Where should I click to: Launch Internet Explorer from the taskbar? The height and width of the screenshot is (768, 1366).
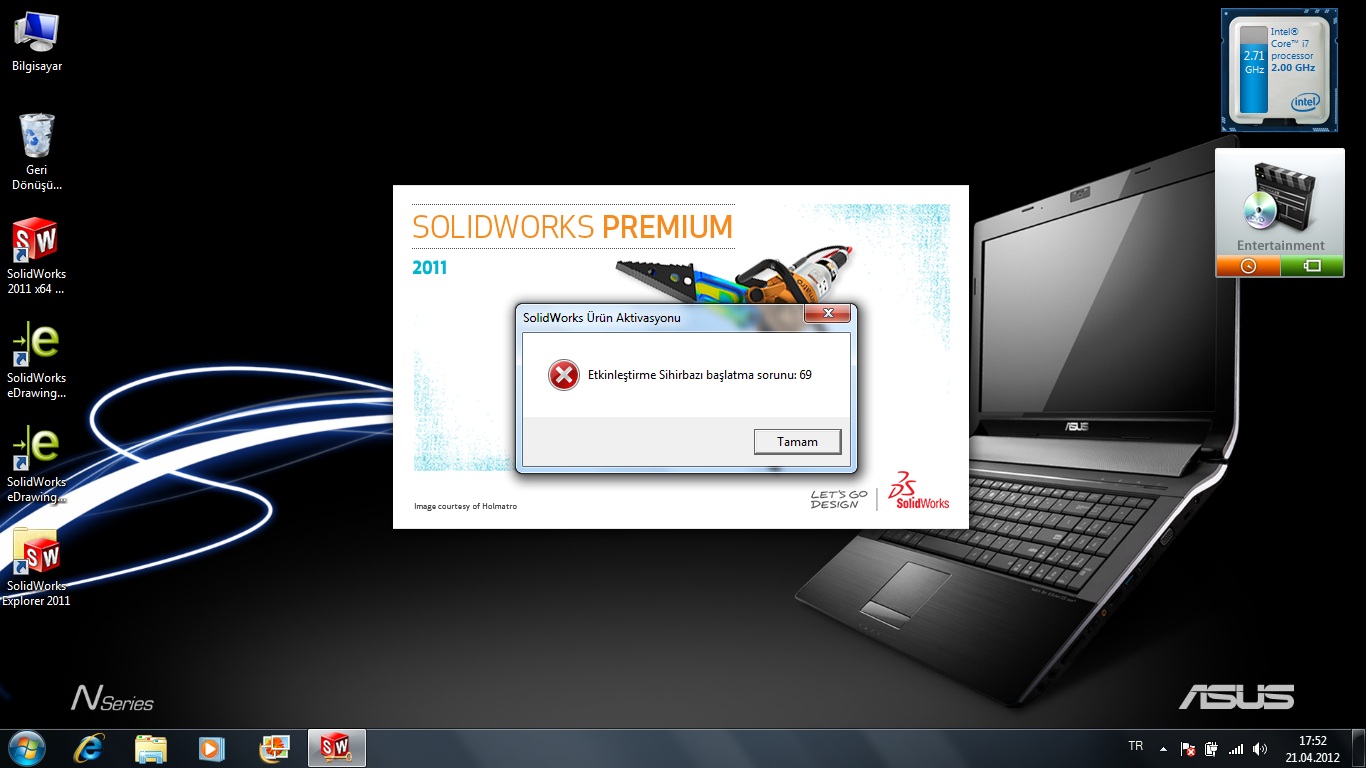(x=89, y=748)
